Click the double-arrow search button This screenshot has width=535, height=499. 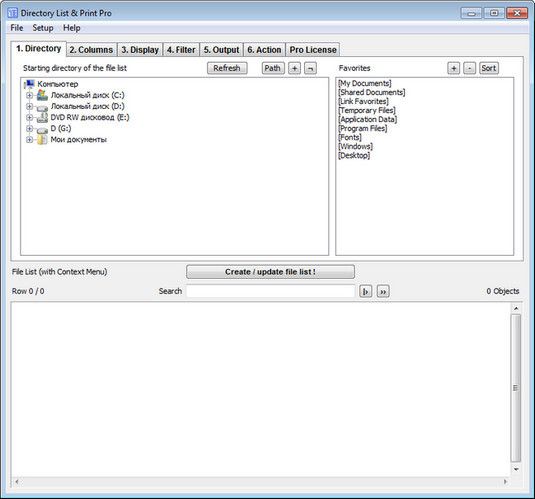pos(383,291)
